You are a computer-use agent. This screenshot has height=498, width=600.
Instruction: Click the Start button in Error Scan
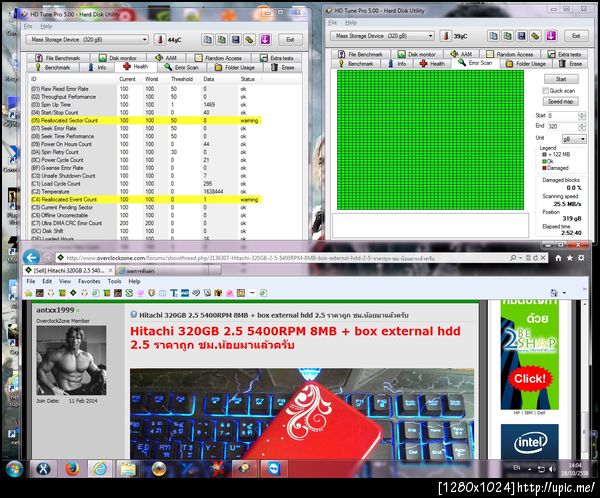click(561, 79)
